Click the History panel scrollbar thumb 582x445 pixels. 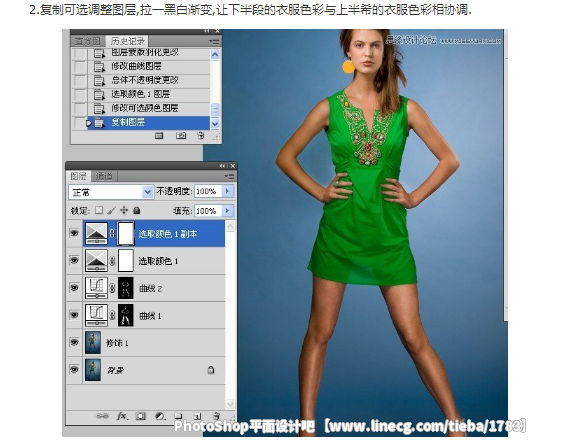point(215,109)
